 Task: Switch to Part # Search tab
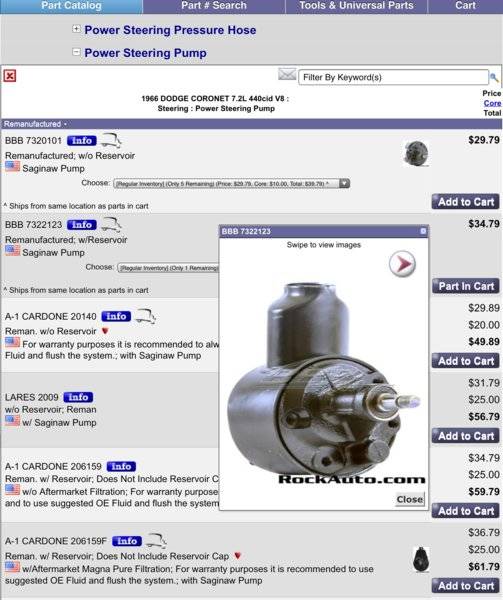coord(214,6)
